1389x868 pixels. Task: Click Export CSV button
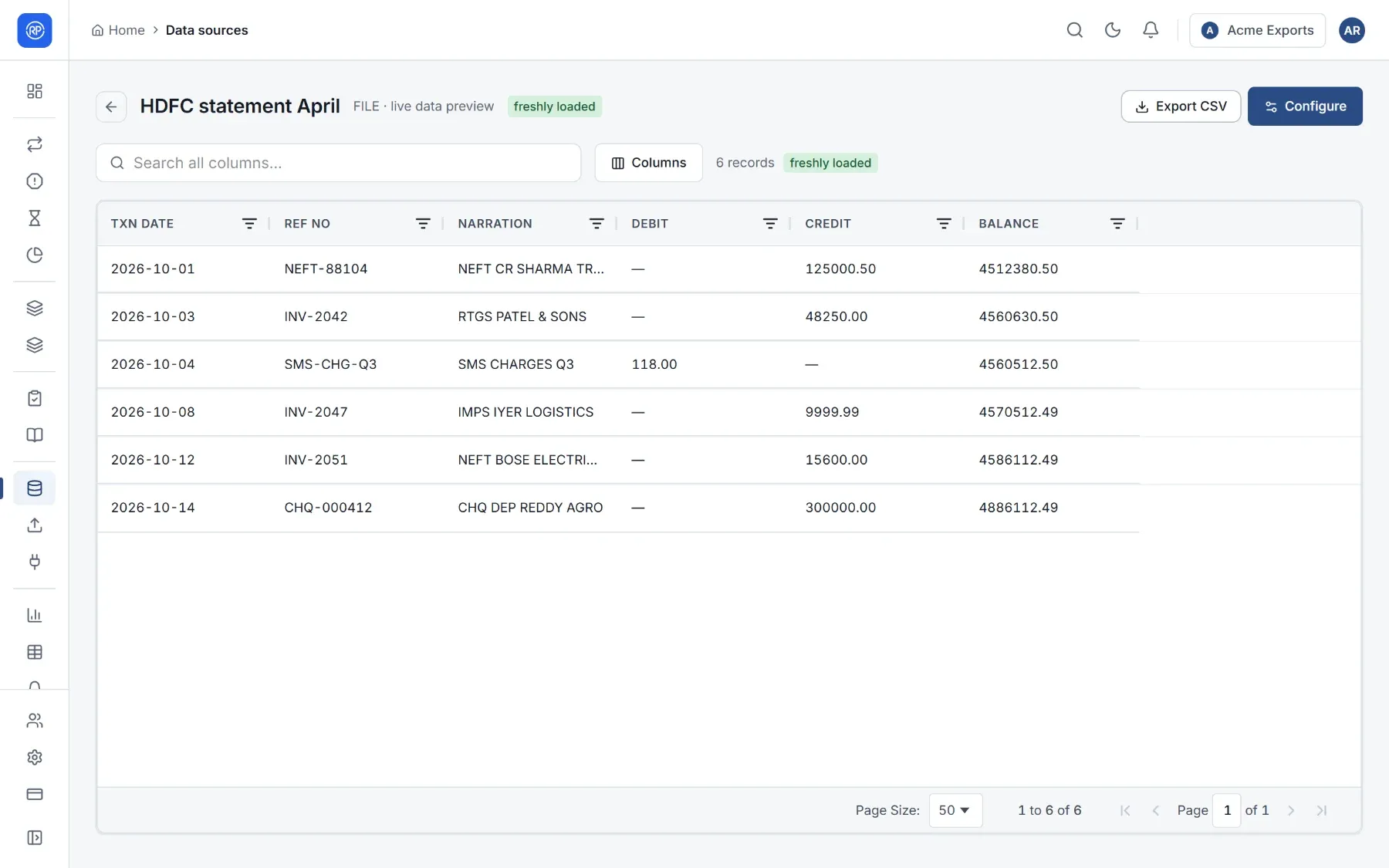(x=1181, y=106)
